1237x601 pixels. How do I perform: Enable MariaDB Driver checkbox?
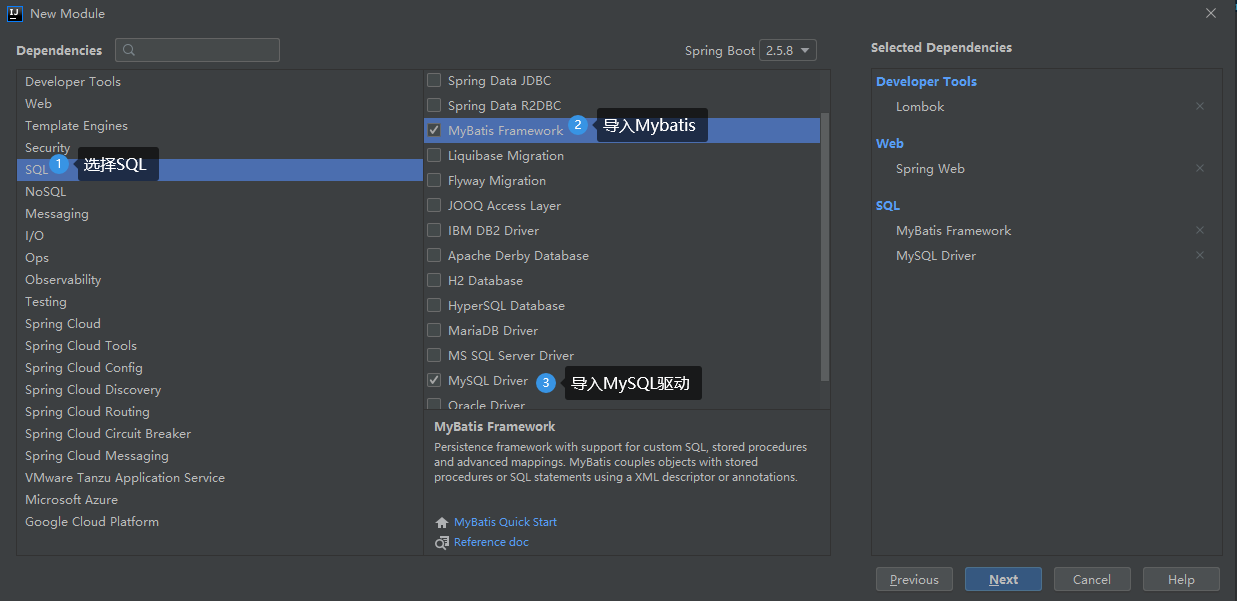pyautogui.click(x=434, y=330)
